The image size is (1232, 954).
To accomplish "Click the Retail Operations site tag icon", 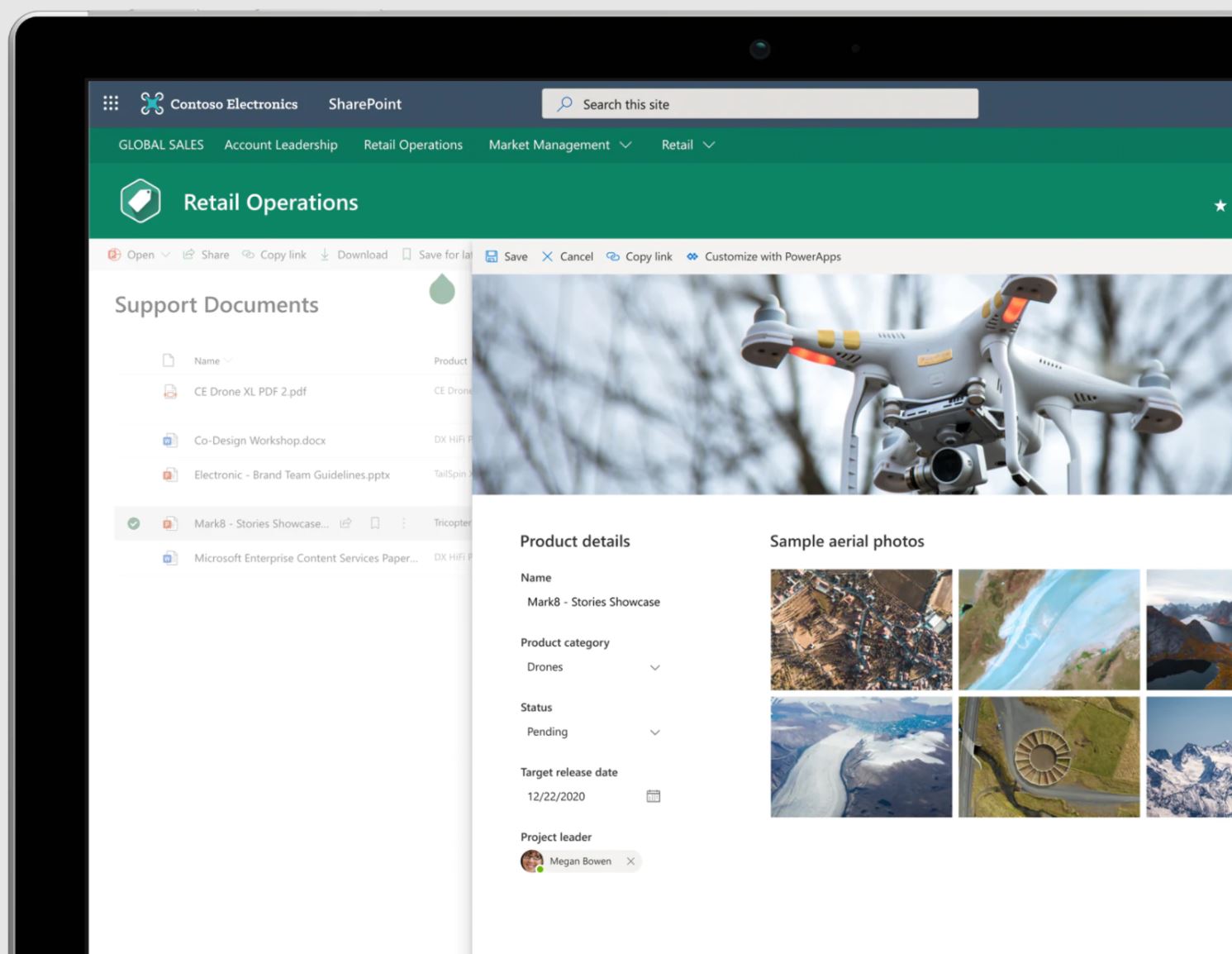I will click(x=140, y=200).
